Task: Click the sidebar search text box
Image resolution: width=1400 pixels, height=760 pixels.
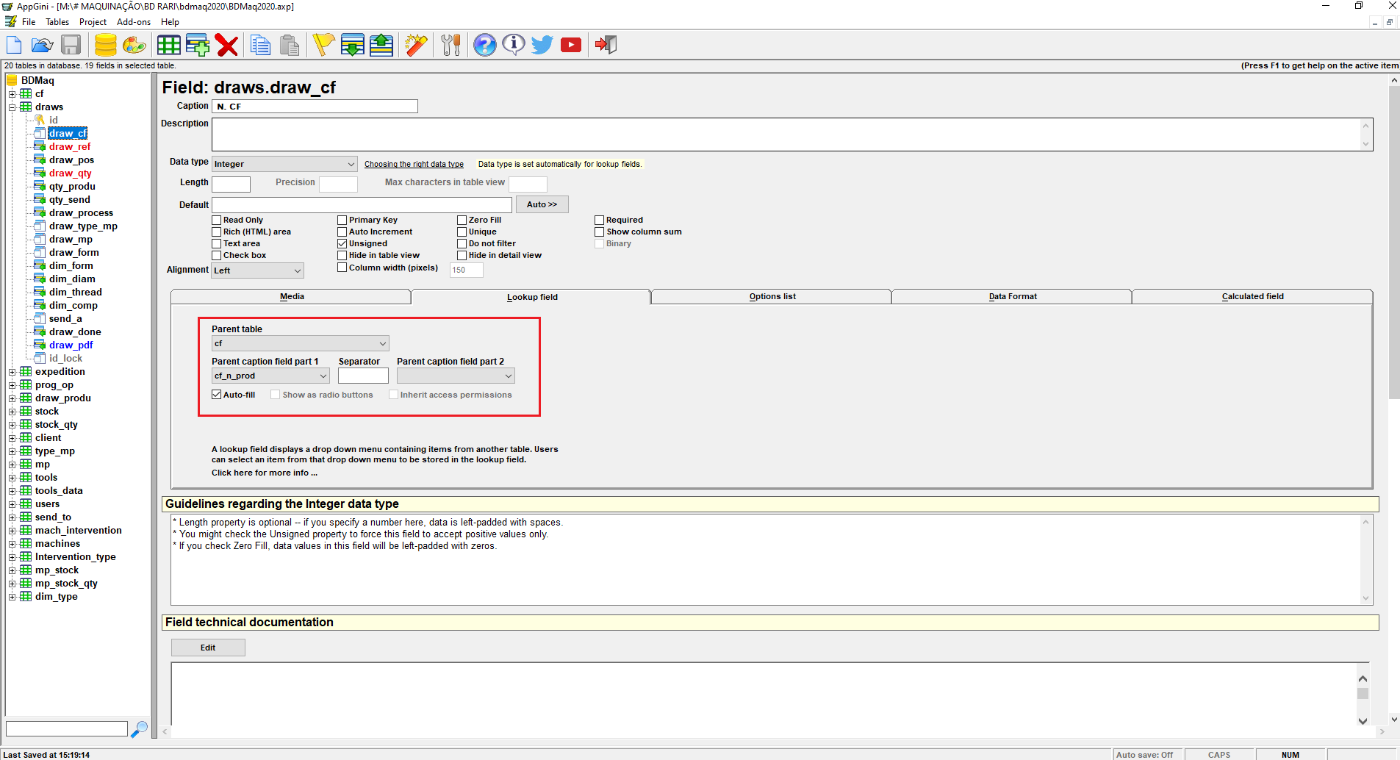Action: pos(67,729)
